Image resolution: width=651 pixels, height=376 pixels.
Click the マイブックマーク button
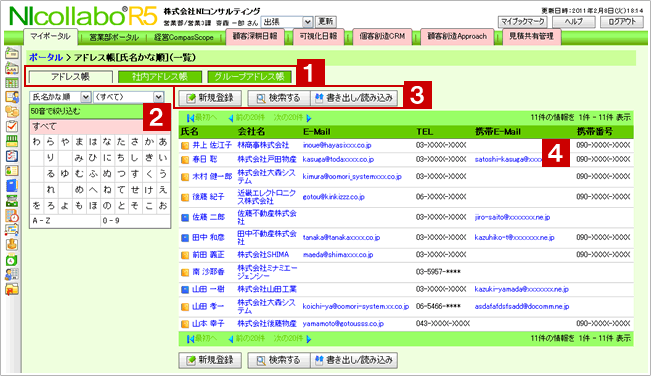[x=522, y=22]
